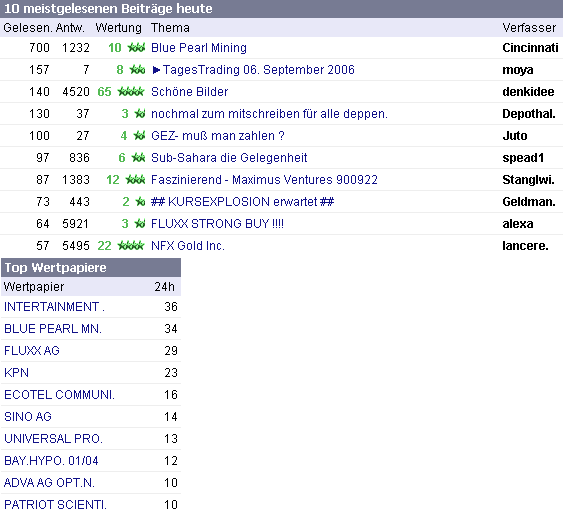The width and height of the screenshot is (563, 519).
Task: Open PATRIOT SCIENTI. security link
Action: 55,504
